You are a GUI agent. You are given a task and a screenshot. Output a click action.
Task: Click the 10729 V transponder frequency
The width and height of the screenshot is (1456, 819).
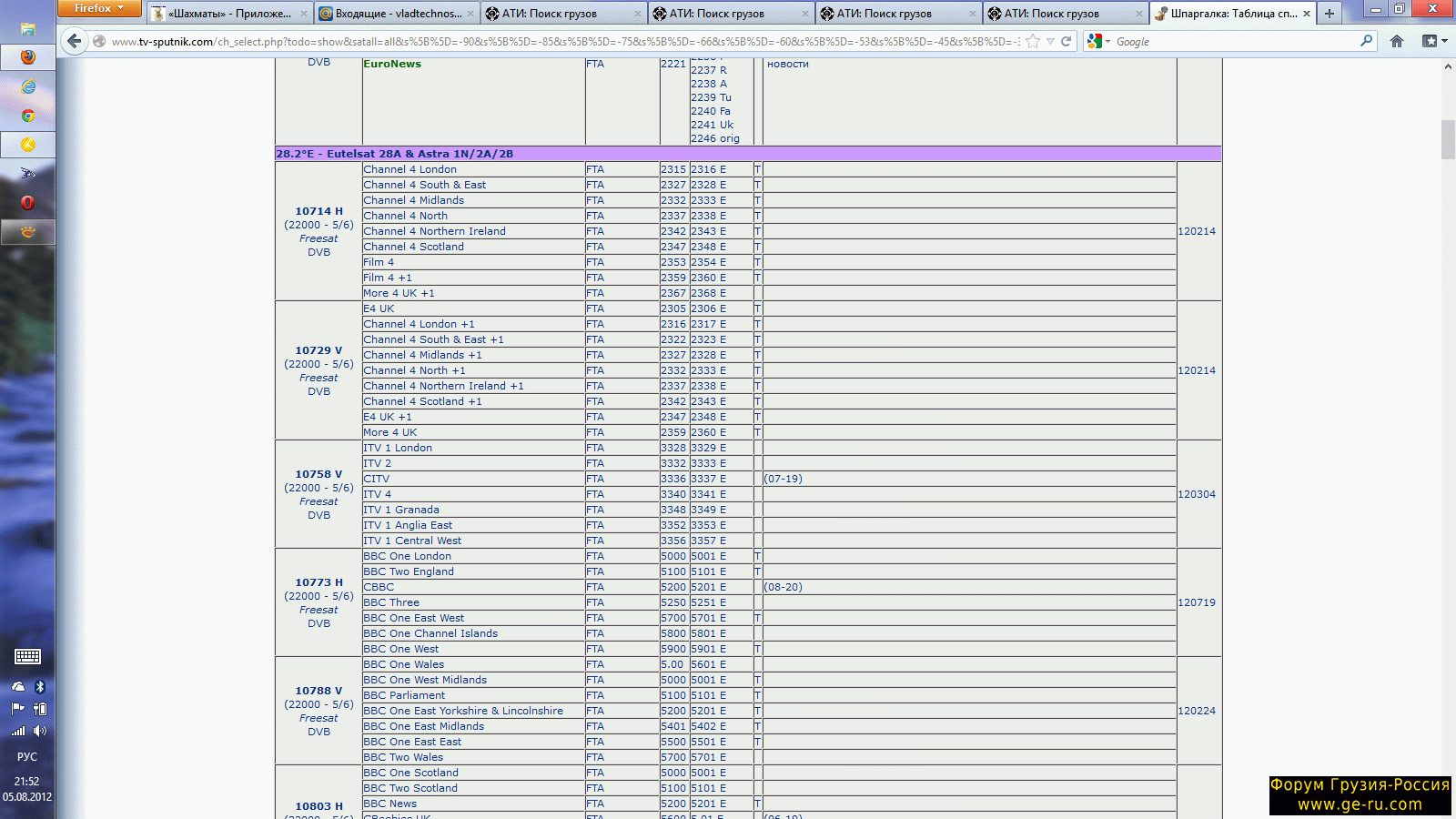[x=318, y=350]
